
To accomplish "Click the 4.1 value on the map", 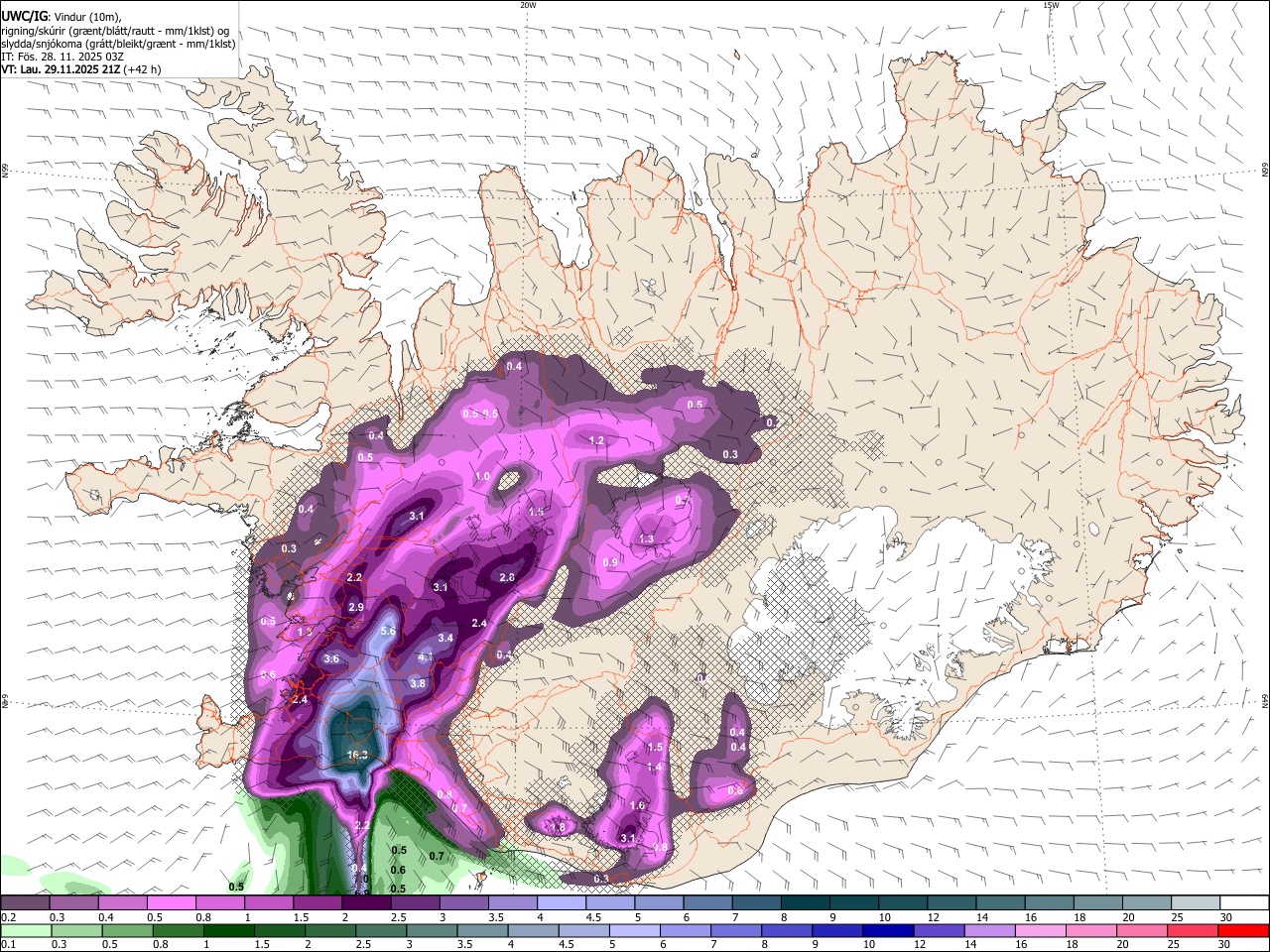I will click(425, 656).
